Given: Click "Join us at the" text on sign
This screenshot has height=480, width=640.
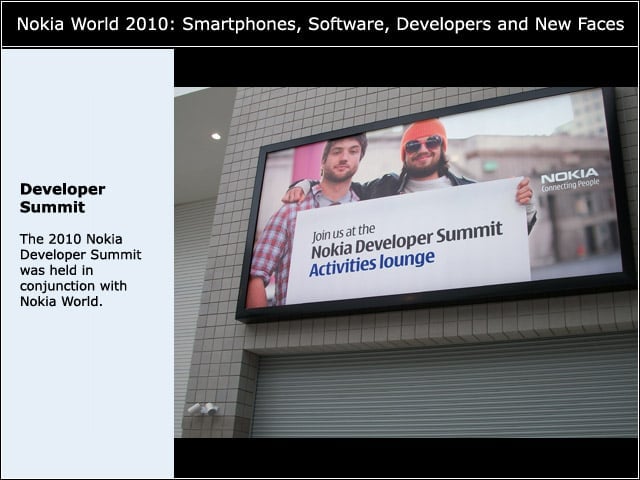Looking at the screenshot, I should tap(343, 233).
